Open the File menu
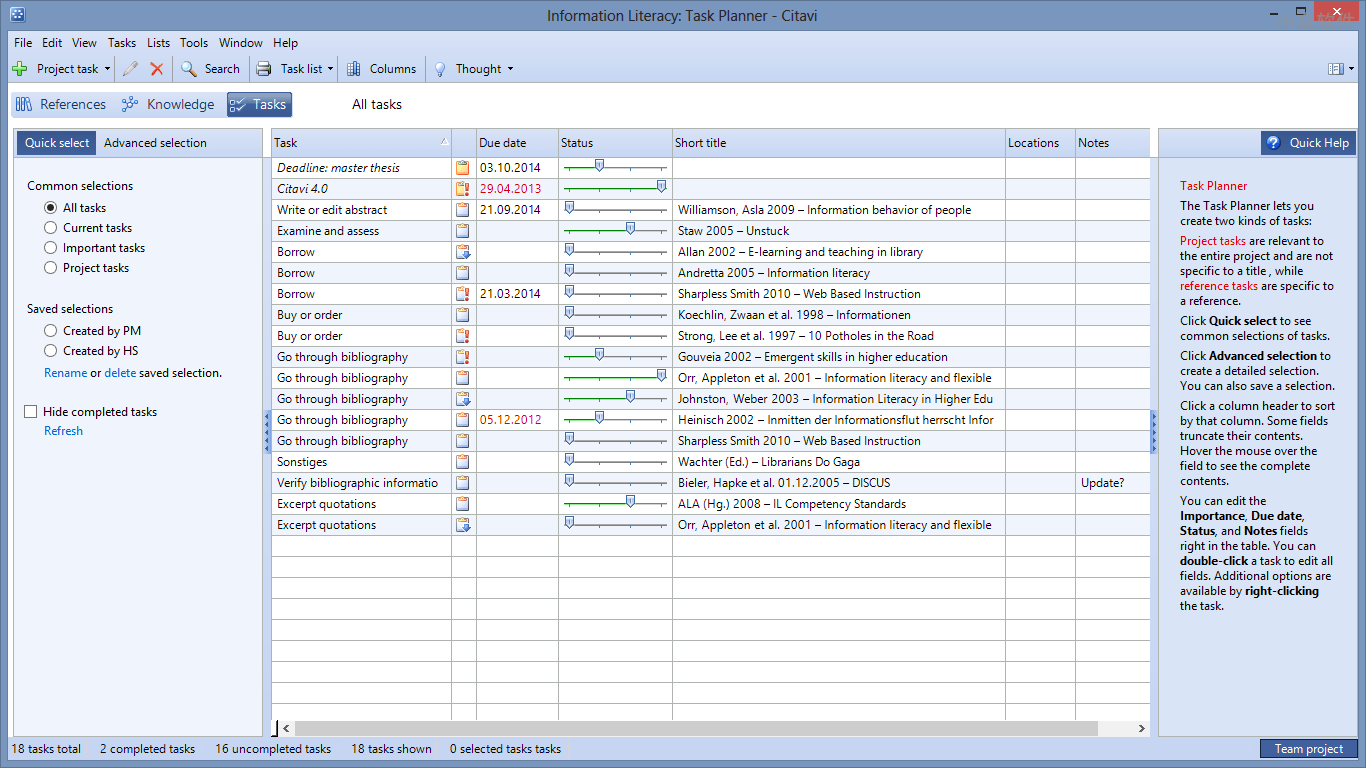This screenshot has width=1366, height=768. (23, 43)
